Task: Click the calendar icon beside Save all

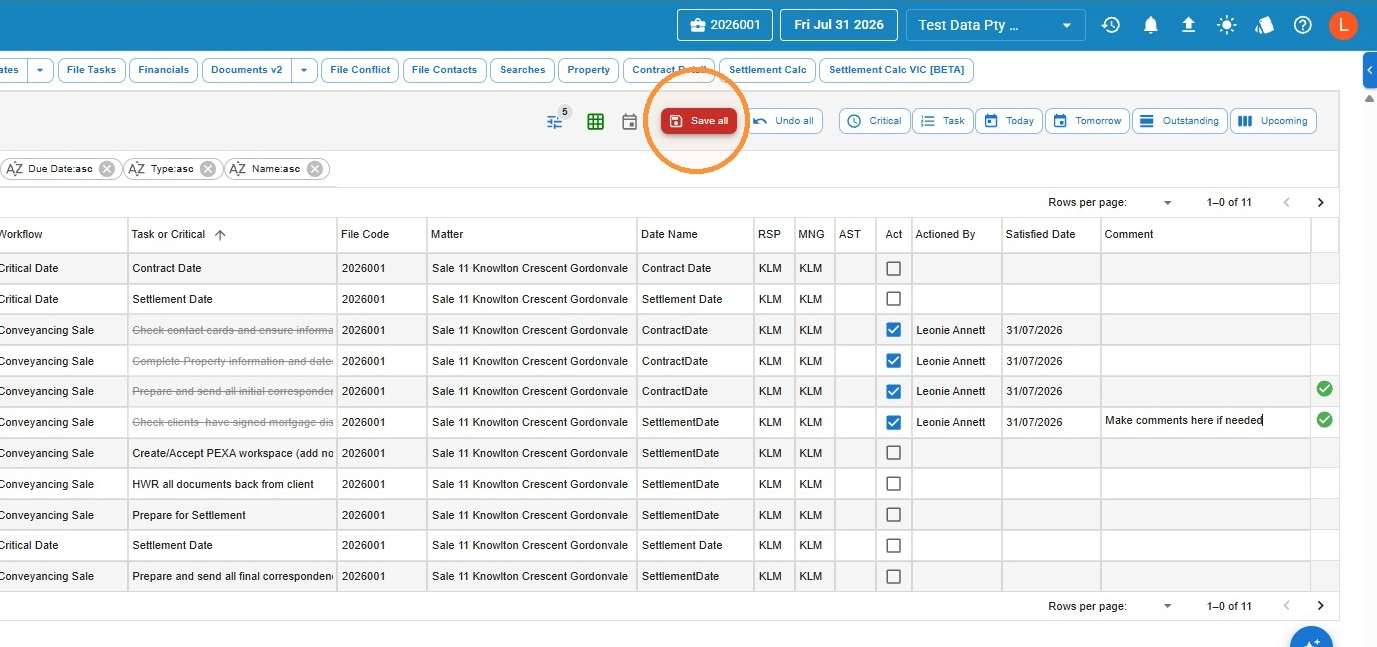Action: tap(630, 121)
